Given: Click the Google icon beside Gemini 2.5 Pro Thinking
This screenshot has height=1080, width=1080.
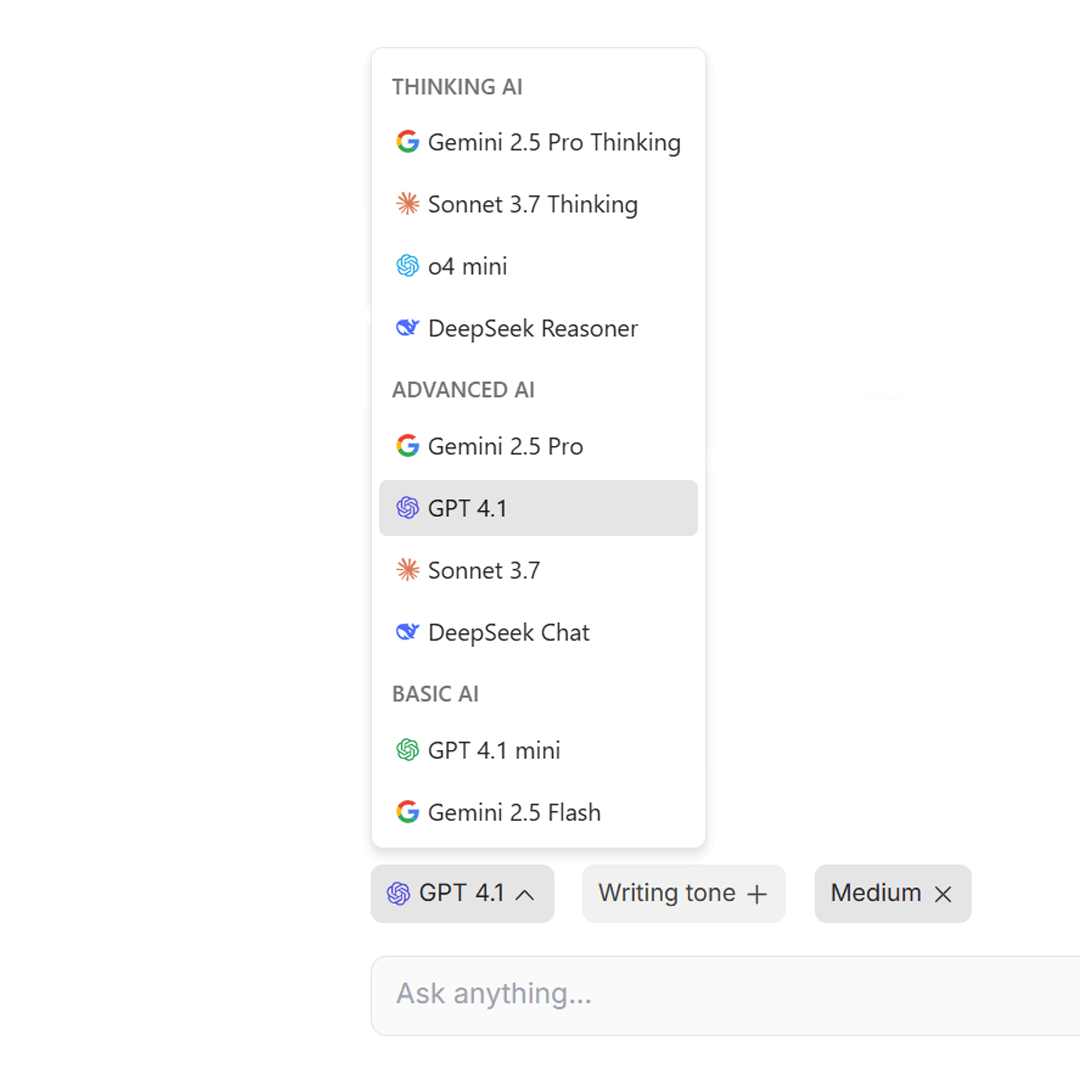Looking at the screenshot, I should coord(407,142).
